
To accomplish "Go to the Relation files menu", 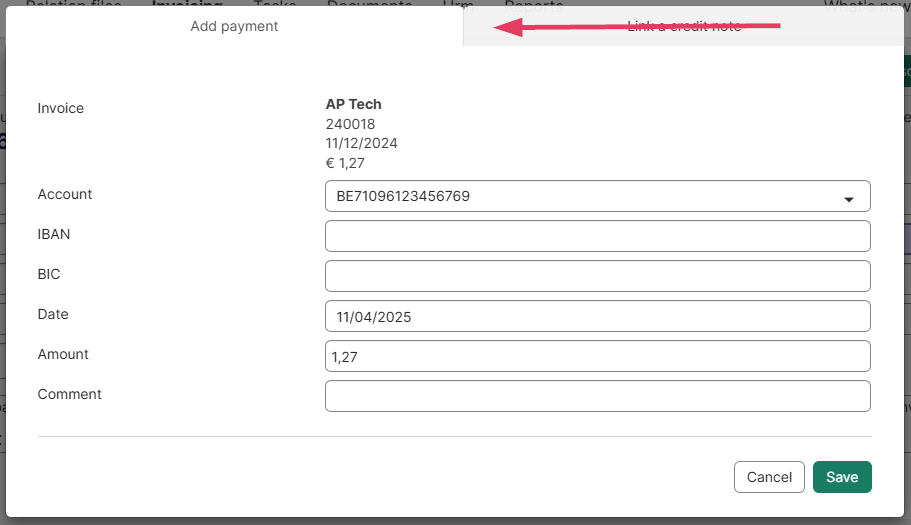I will click(x=73, y=4).
